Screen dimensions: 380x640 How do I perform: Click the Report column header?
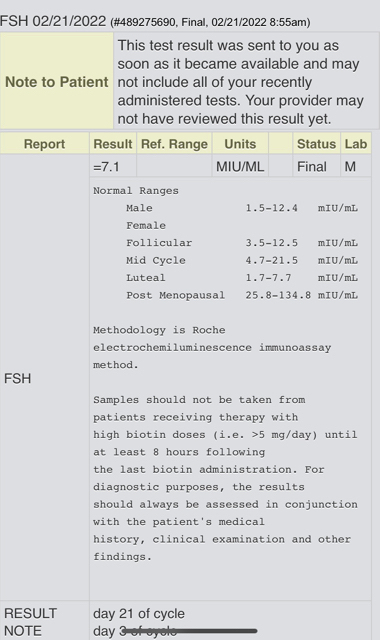point(44,144)
